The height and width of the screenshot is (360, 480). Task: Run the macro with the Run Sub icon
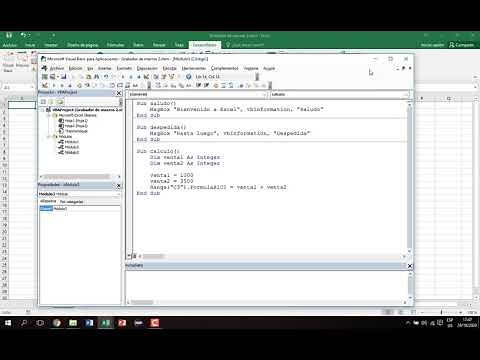point(123,77)
